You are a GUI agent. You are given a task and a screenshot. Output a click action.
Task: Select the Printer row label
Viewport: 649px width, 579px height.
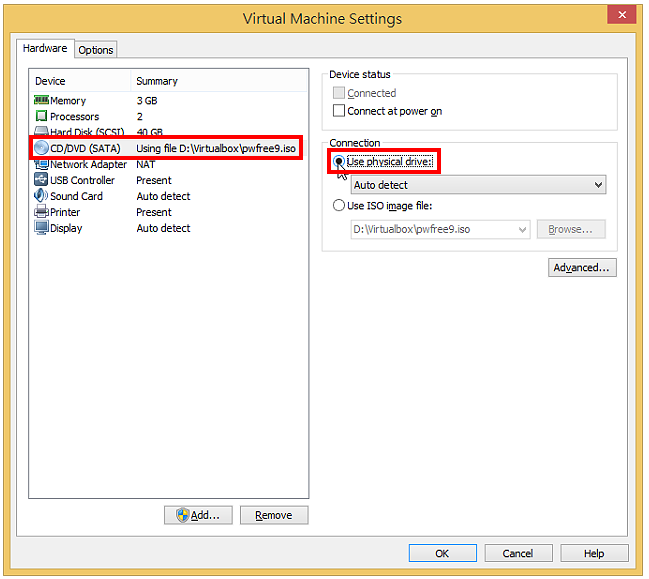tap(65, 213)
